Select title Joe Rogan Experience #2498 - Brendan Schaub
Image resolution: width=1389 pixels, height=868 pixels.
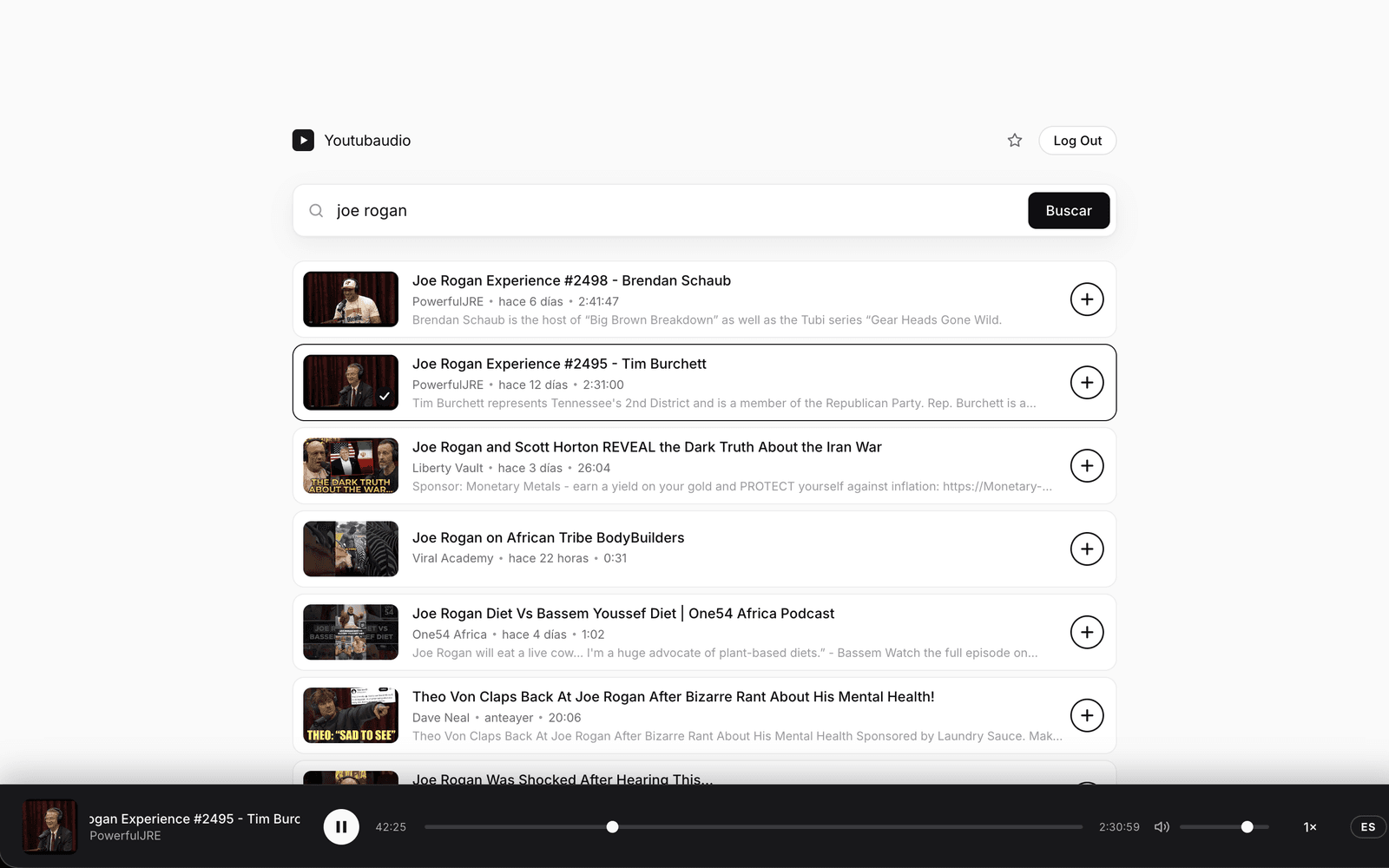coord(571,281)
